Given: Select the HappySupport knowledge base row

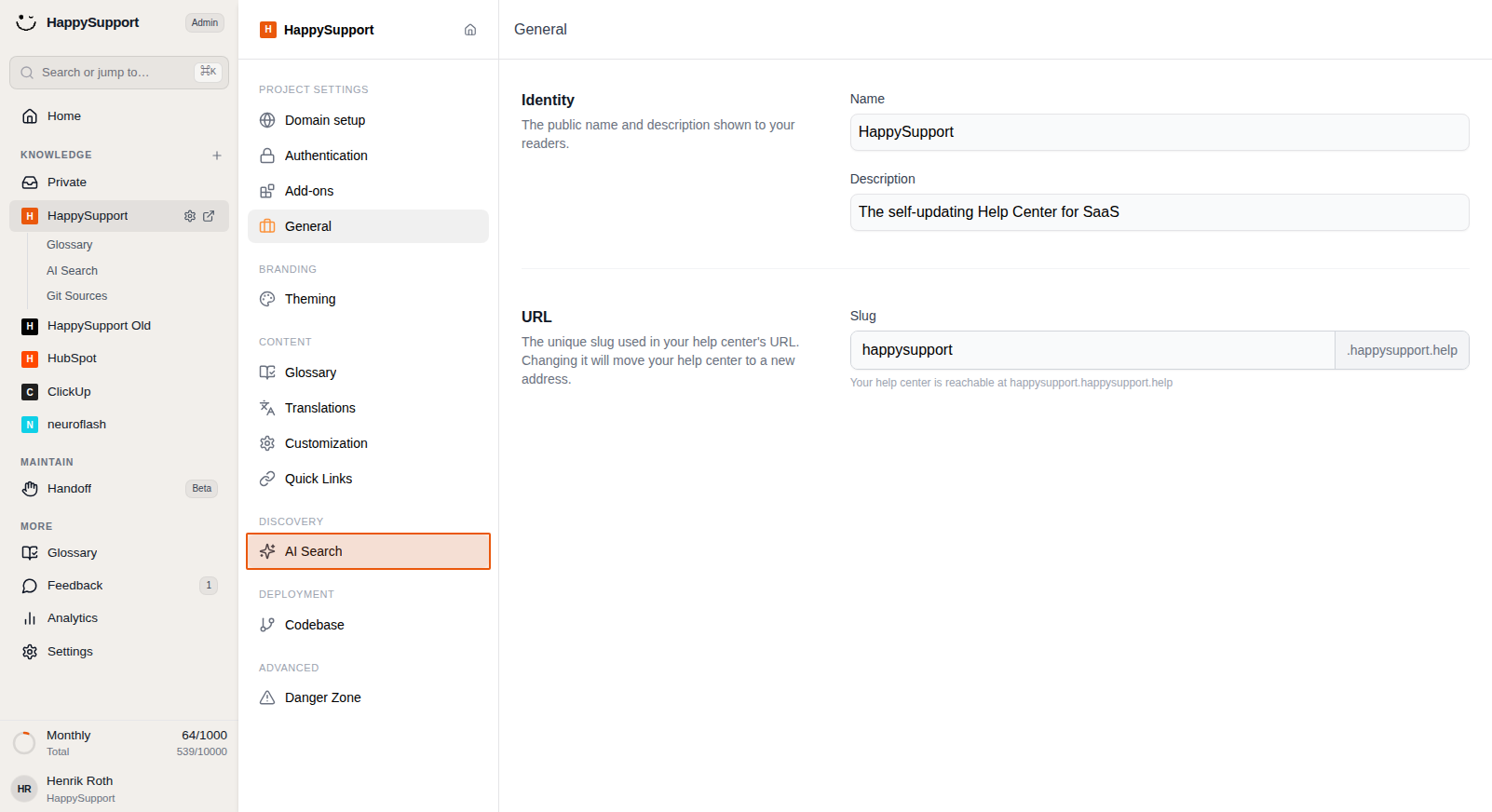Looking at the screenshot, I should (119, 216).
